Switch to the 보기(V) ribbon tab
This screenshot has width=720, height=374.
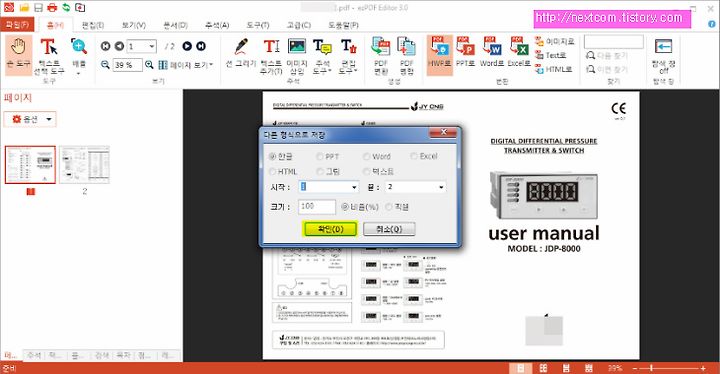[x=134, y=25]
